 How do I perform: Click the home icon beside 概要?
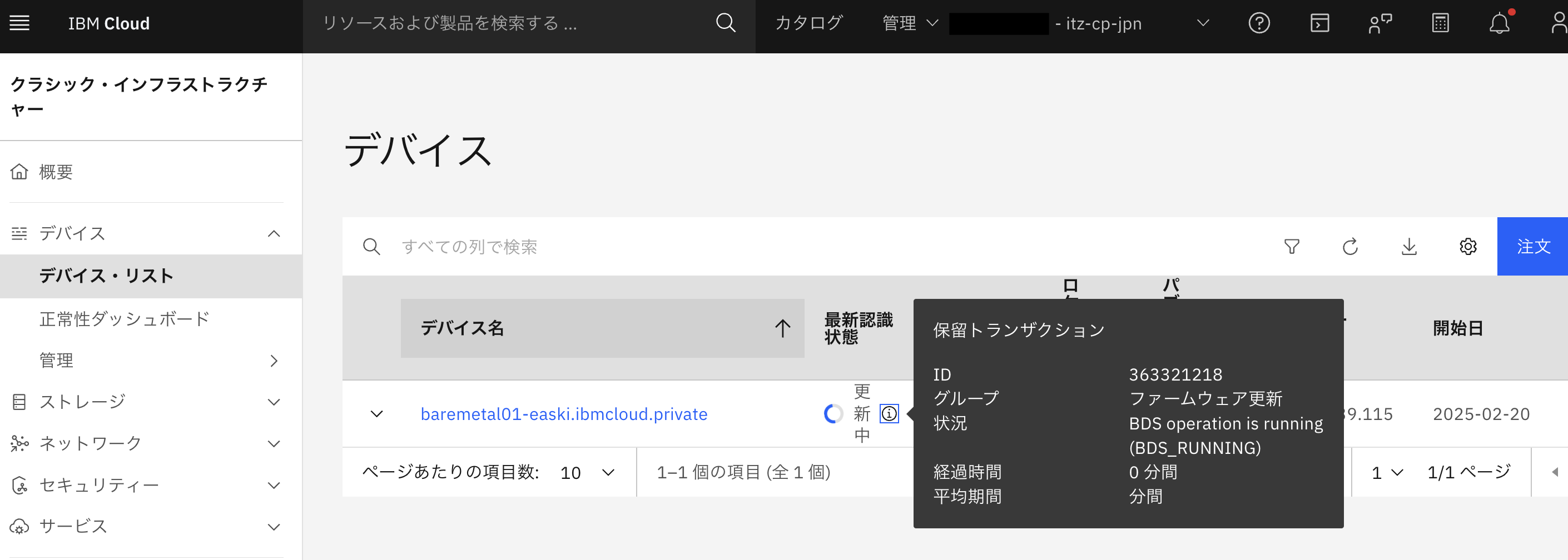point(19,172)
